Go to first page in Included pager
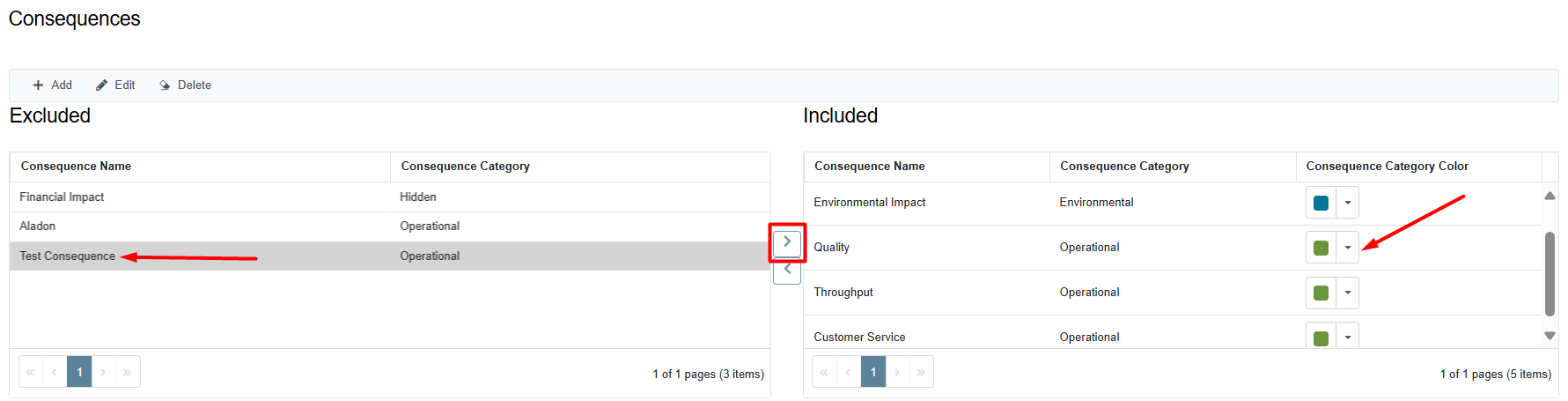The width and height of the screenshot is (1568, 401). [823, 372]
